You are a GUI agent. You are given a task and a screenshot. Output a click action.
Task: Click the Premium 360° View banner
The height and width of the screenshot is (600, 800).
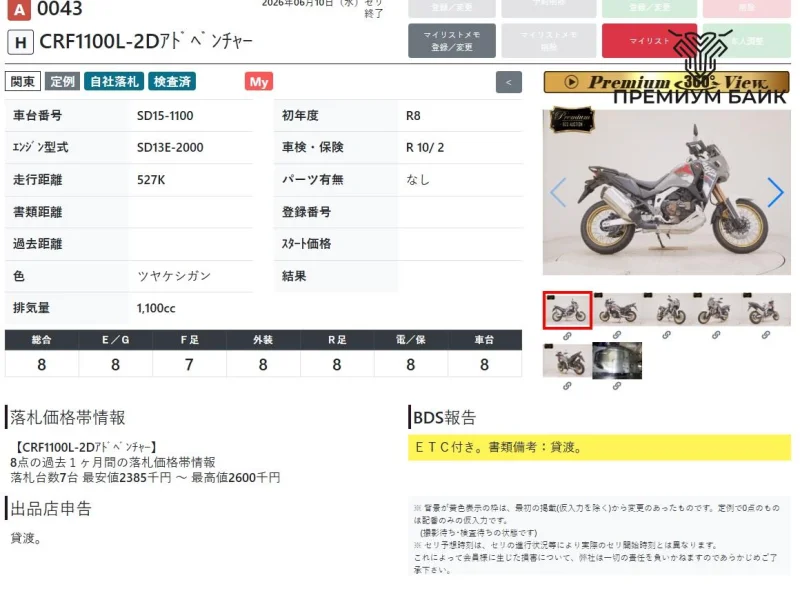coord(667,82)
